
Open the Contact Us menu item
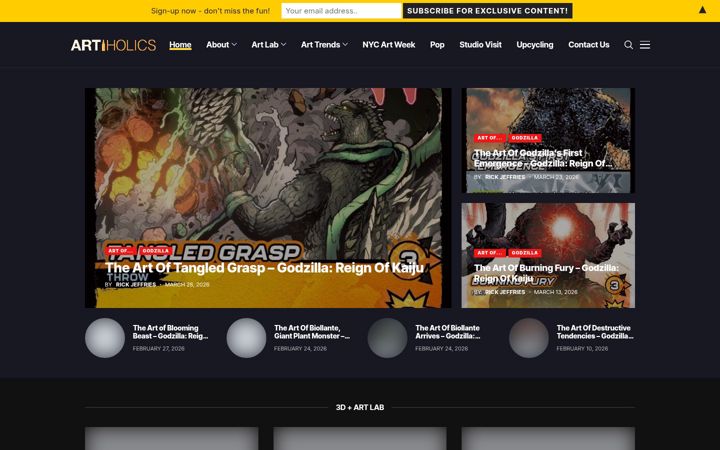pyautogui.click(x=589, y=45)
